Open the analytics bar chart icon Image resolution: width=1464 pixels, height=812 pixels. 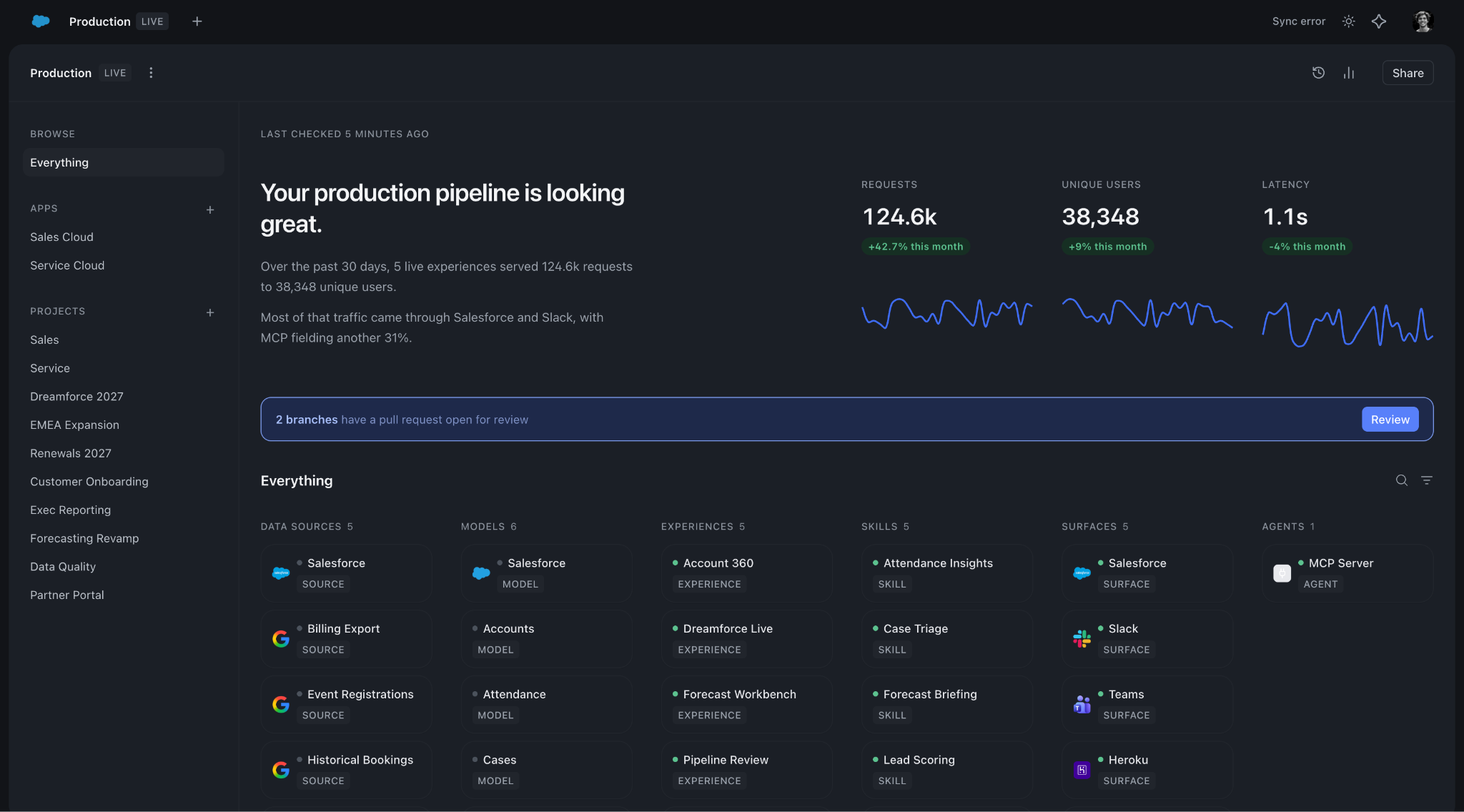coord(1349,73)
